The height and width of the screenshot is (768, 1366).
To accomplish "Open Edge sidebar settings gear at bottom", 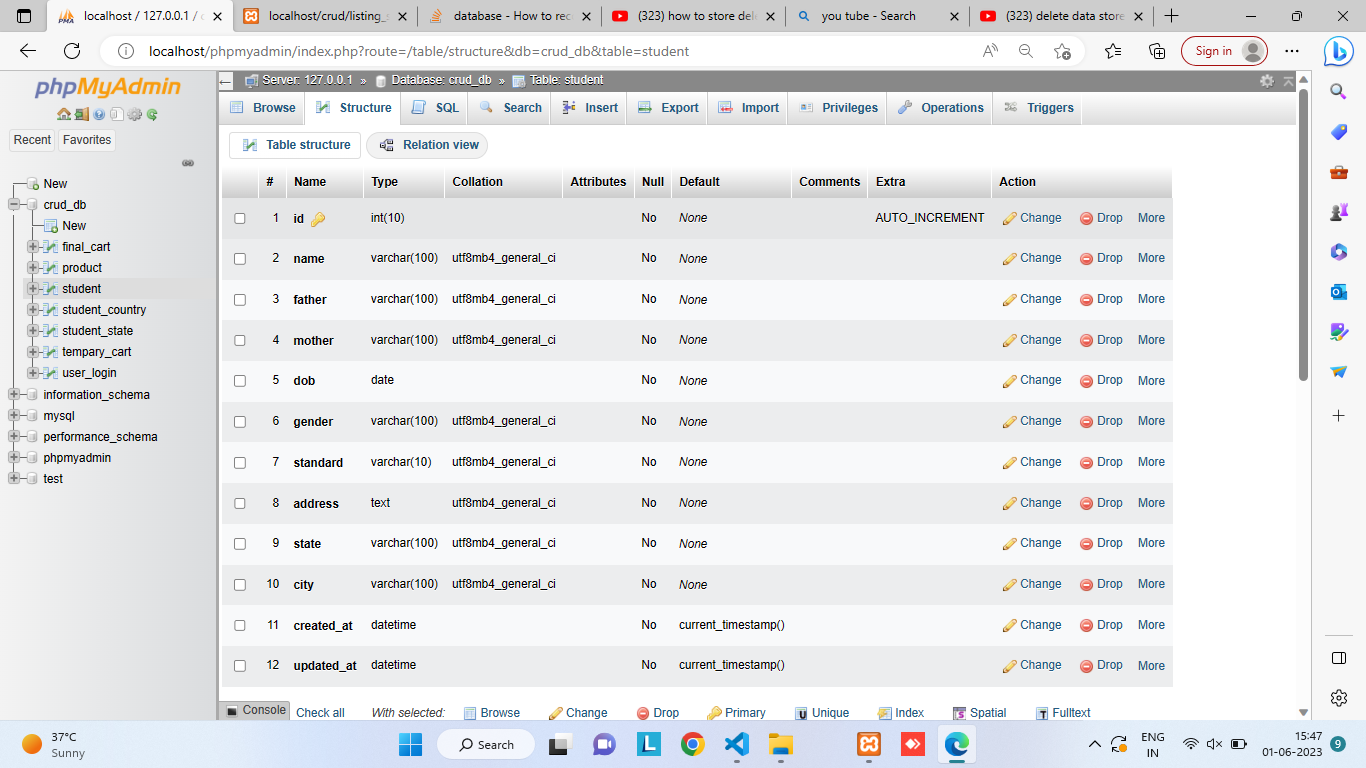I will point(1339,698).
